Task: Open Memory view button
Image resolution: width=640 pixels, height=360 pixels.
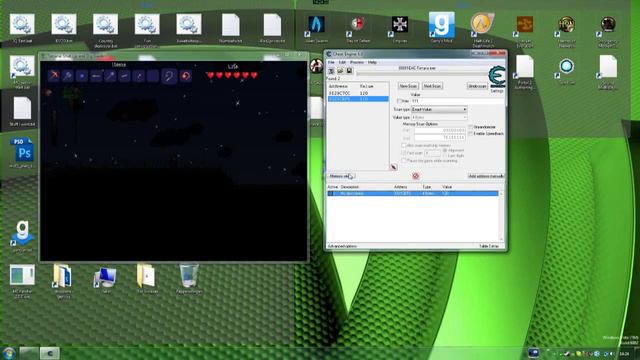Action: 342,176
